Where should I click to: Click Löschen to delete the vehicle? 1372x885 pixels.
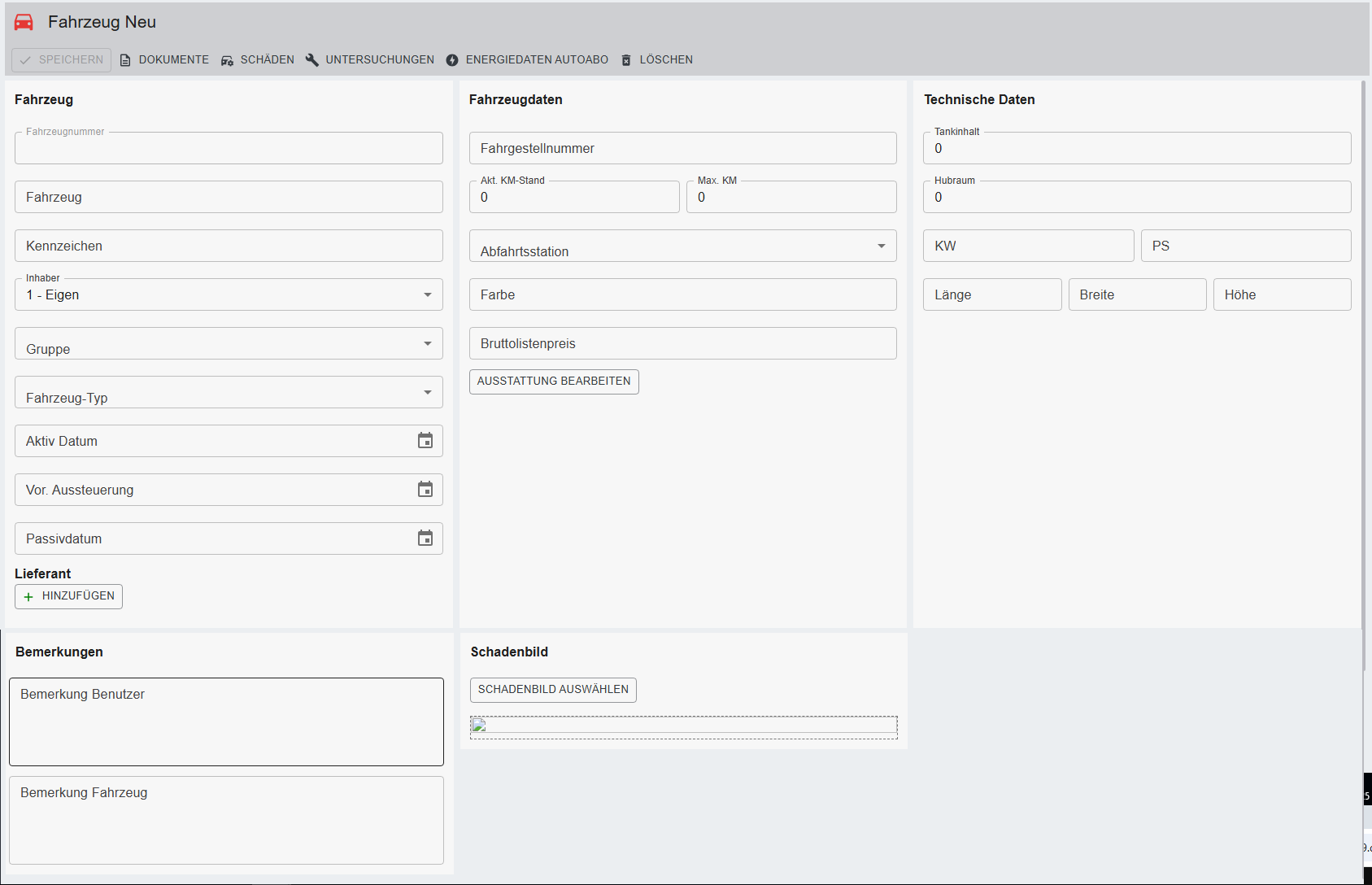click(x=657, y=59)
